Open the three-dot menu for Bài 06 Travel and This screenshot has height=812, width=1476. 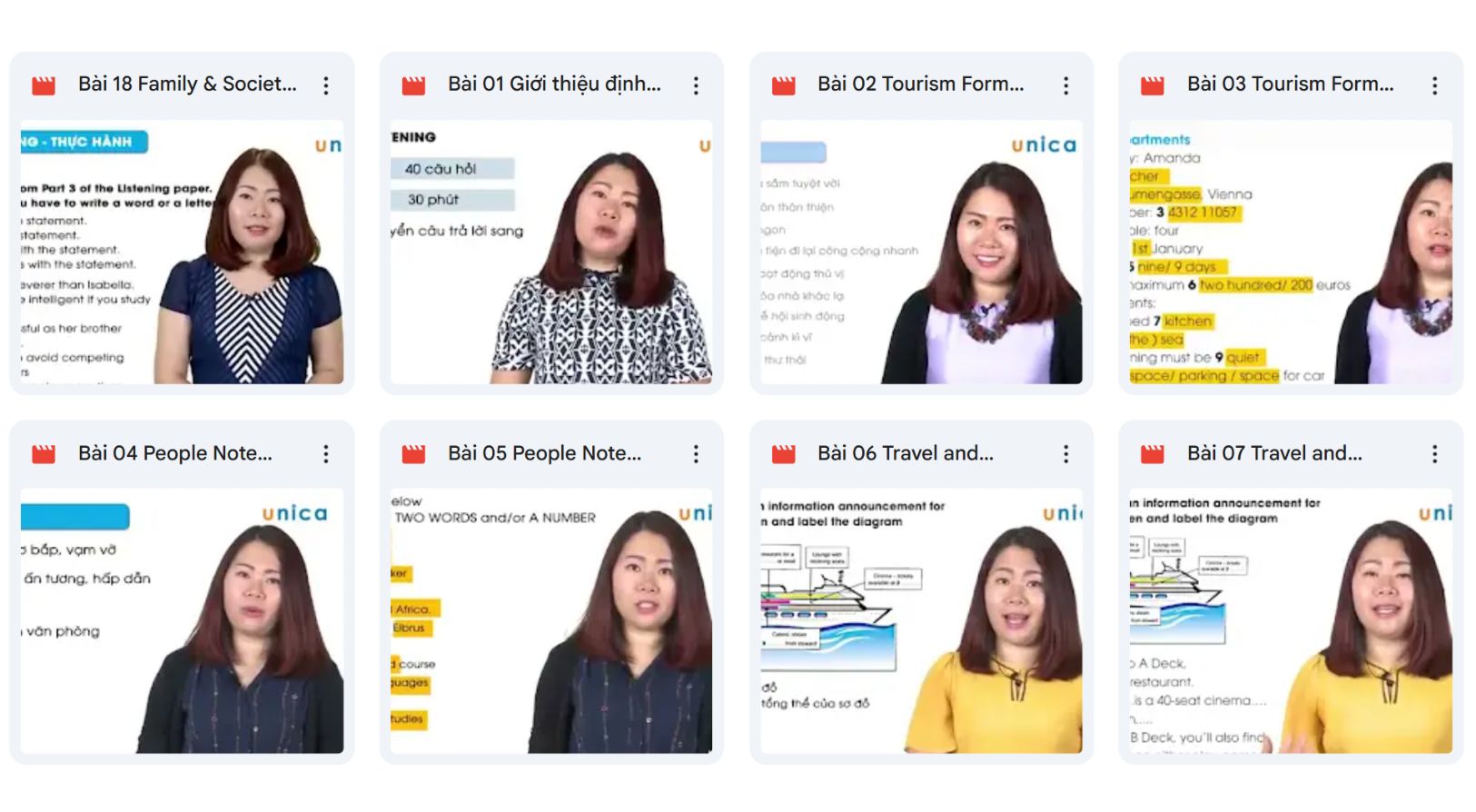click(1065, 454)
